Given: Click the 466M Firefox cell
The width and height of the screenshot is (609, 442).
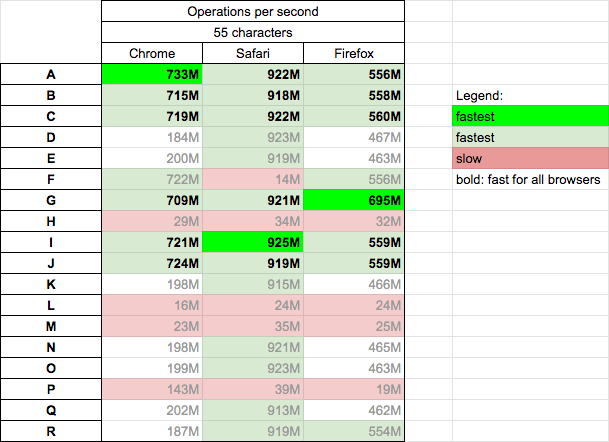Looking at the screenshot, I should tap(354, 284).
